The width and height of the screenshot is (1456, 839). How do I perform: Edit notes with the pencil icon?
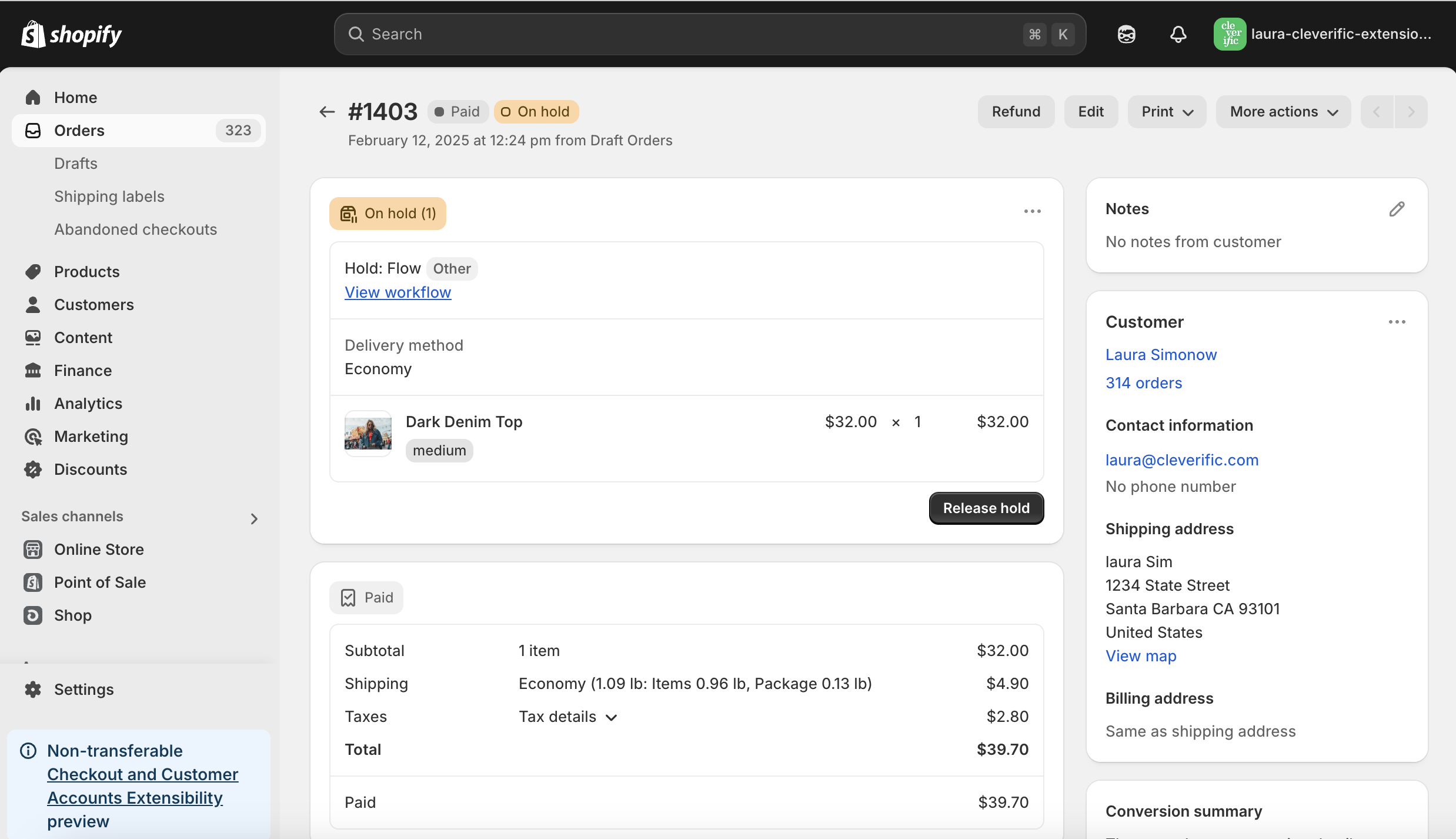(x=1397, y=209)
